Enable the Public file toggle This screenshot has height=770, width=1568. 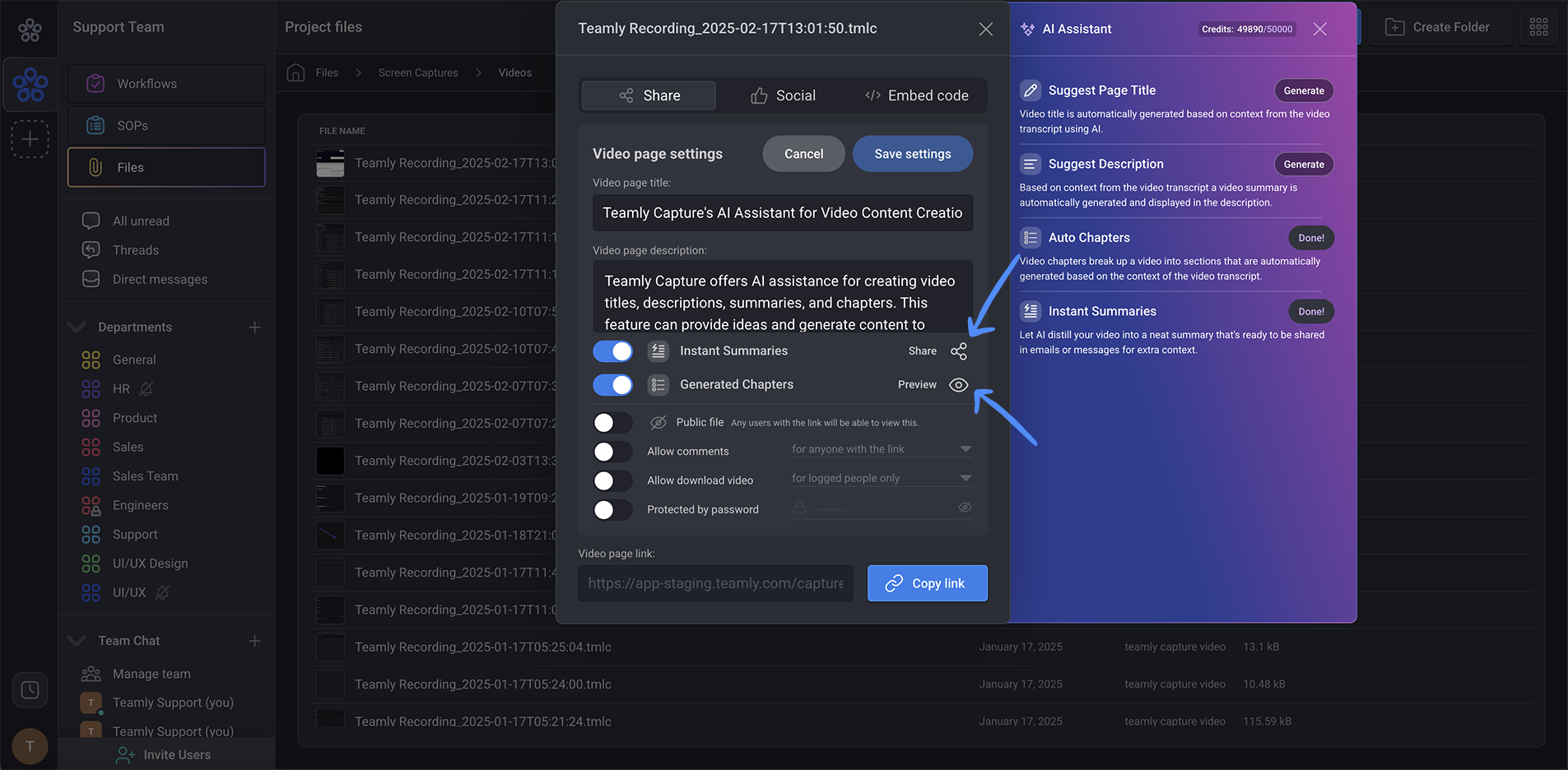tap(613, 423)
